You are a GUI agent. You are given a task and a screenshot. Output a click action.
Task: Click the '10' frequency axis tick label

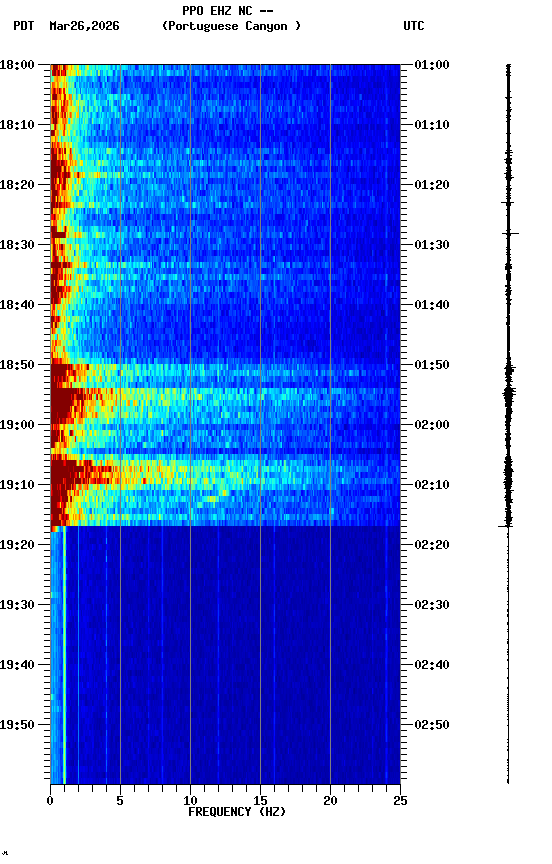(190, 801)
